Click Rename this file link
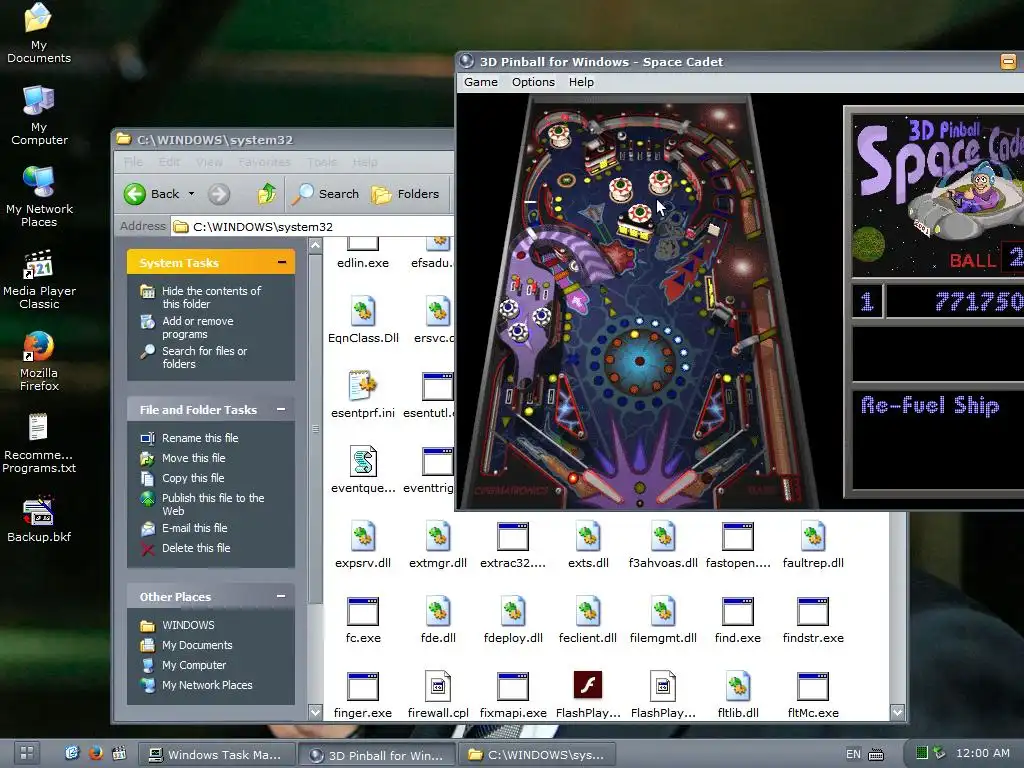The image size is (1024, 768). (x=200, y=438)
